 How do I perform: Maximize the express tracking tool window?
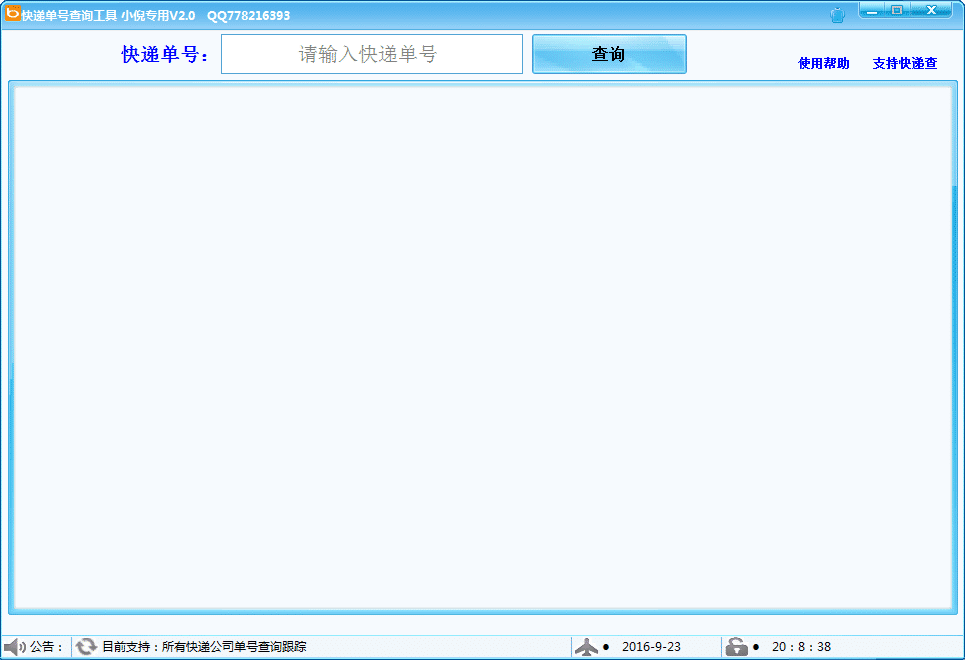[x=897, y=11]
